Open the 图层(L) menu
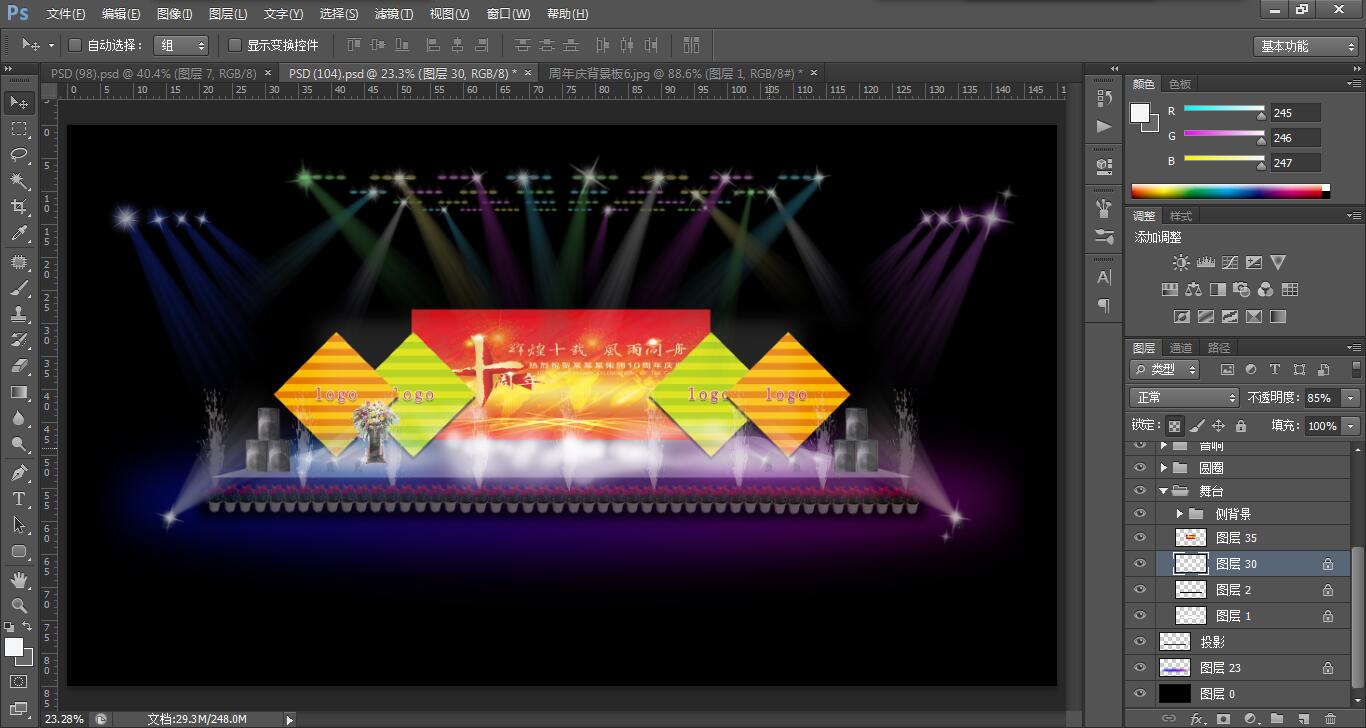 (x=228, y=14)
